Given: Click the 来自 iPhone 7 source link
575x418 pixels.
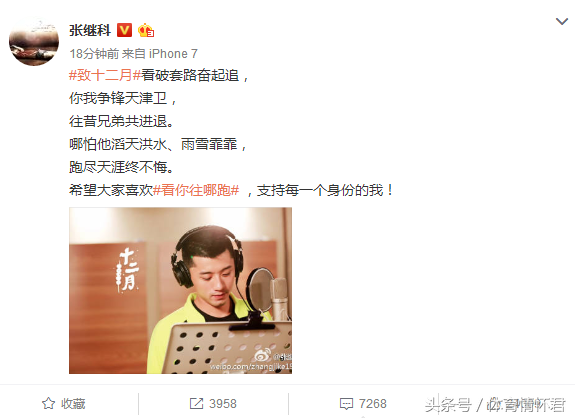Looking at the screenshot, I should (x=160, y=54).
